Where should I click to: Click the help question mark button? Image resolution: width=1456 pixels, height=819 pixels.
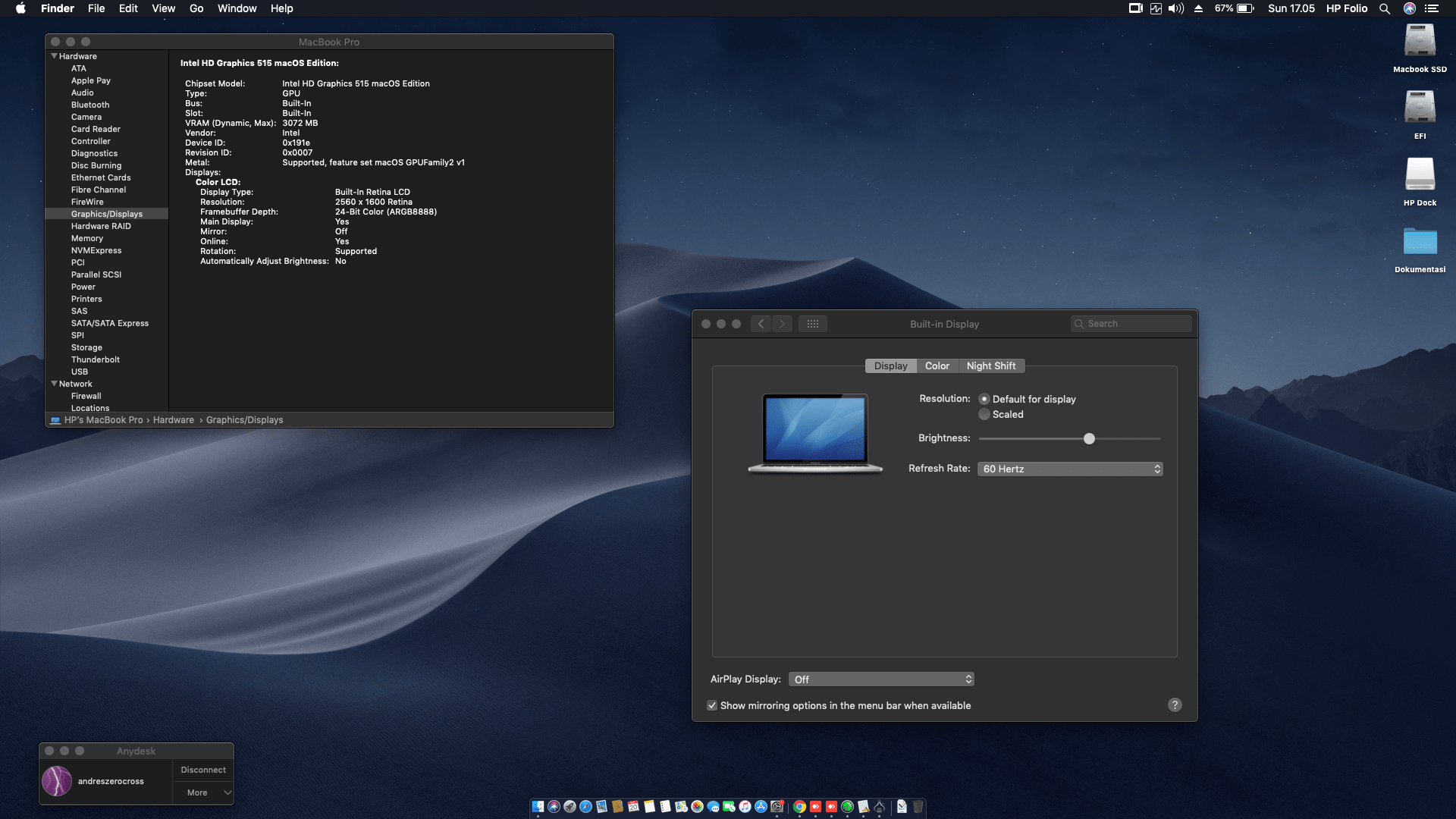click(1175, 704)
